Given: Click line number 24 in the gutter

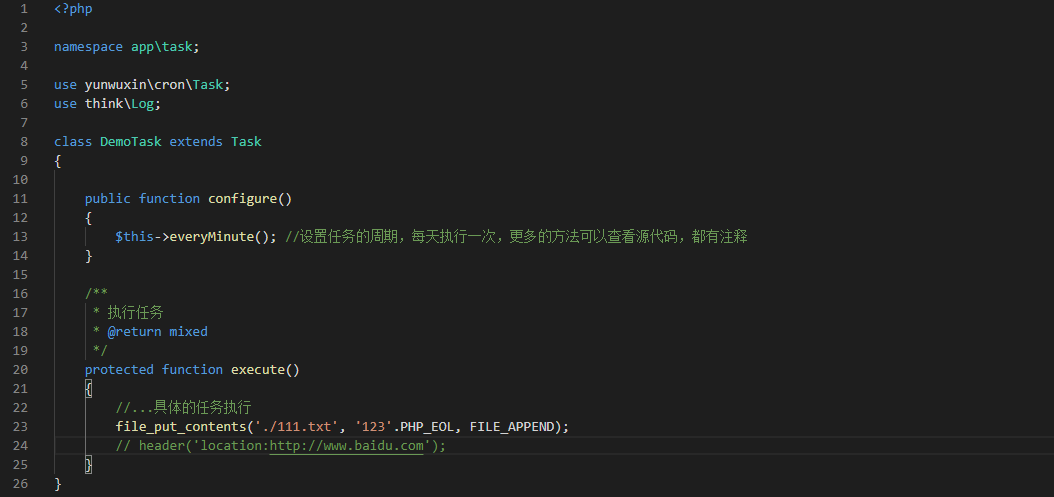Looking at the screenshot, I should pos(20,446).
